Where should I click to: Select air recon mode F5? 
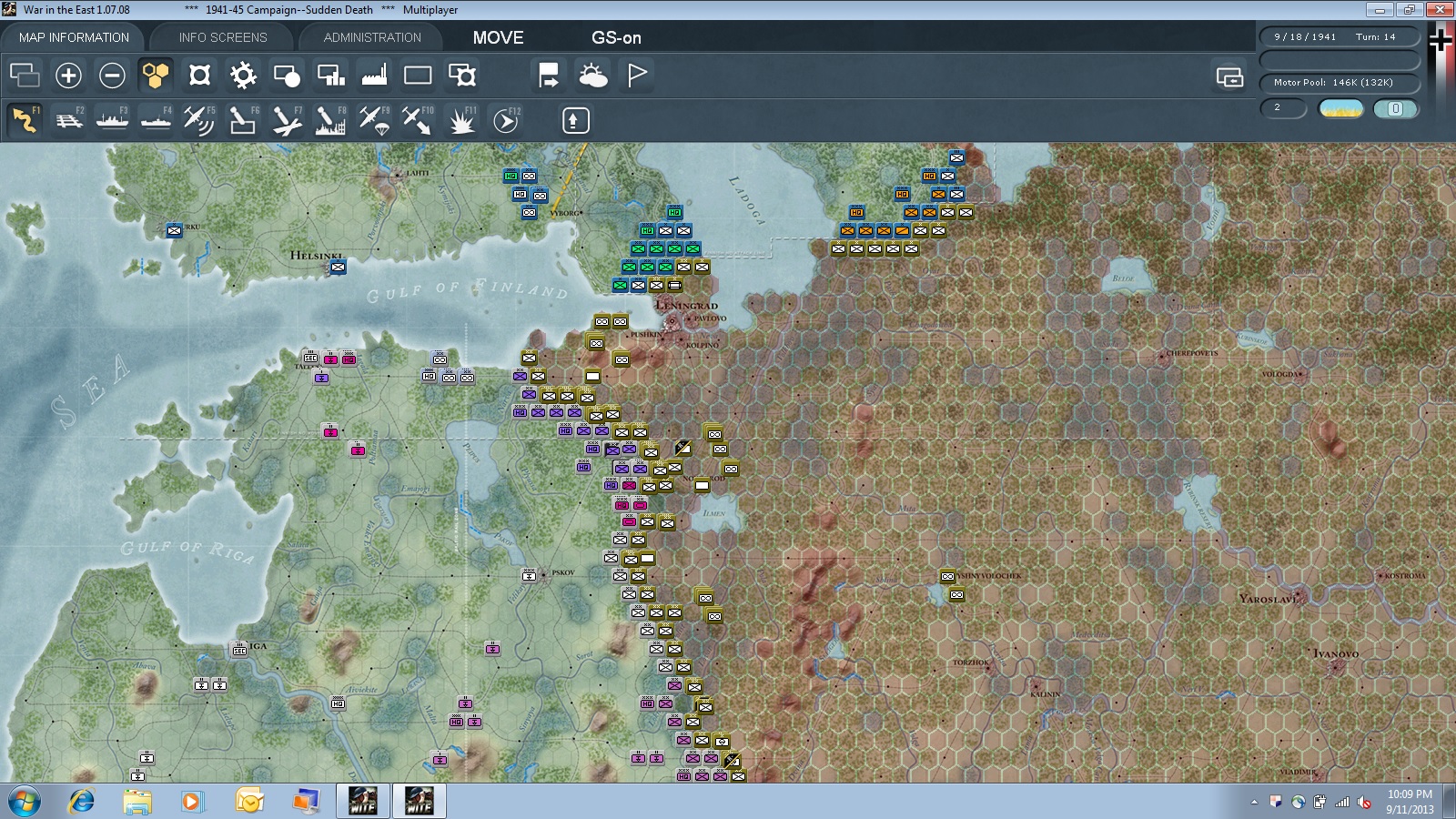(x=199, y=120)
